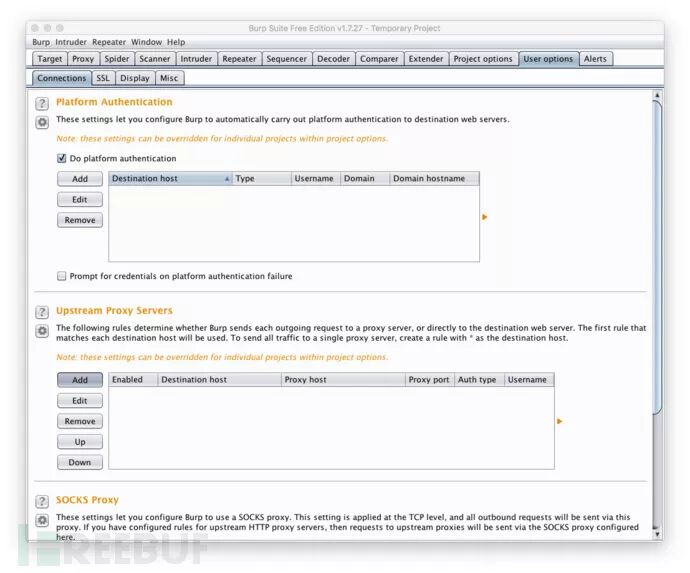
Task: Click the Enabled column header
Action: tap(133, 379)
